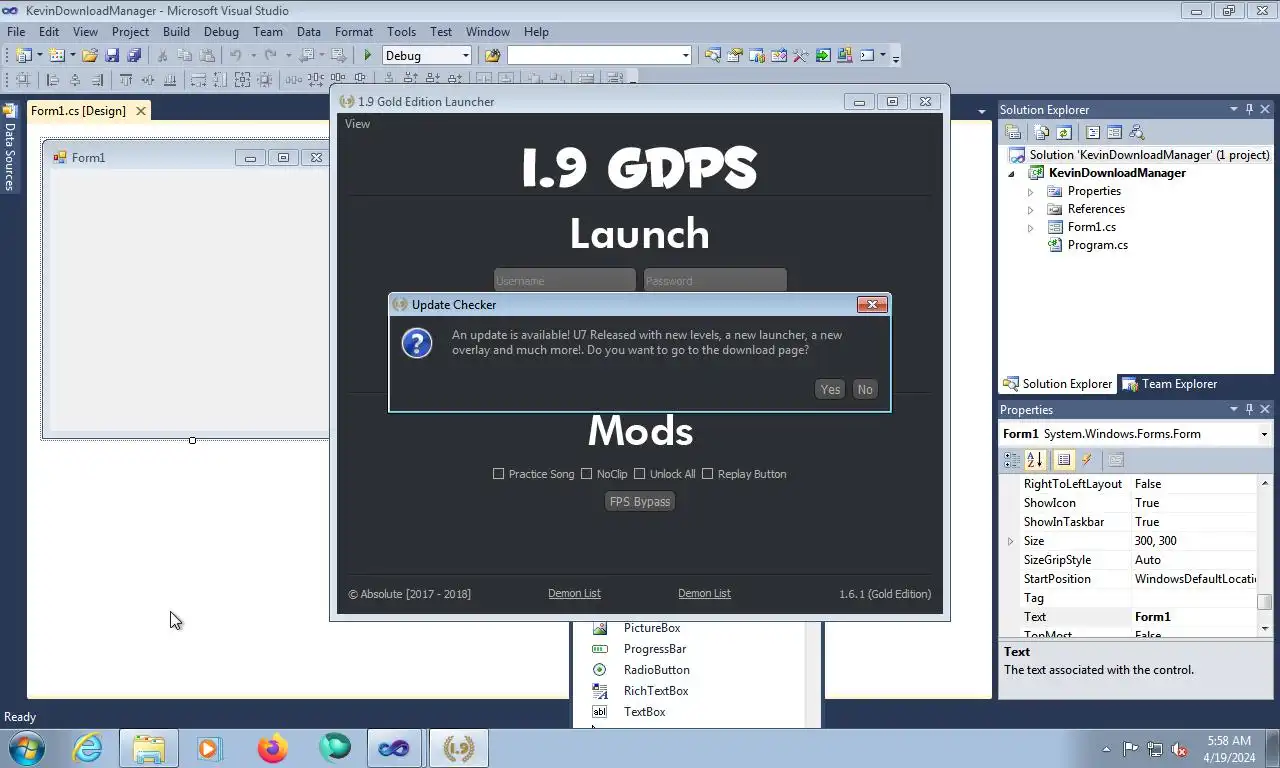Open Command Window toolbar icon
1280x768 pixels.
coord(867,55)
